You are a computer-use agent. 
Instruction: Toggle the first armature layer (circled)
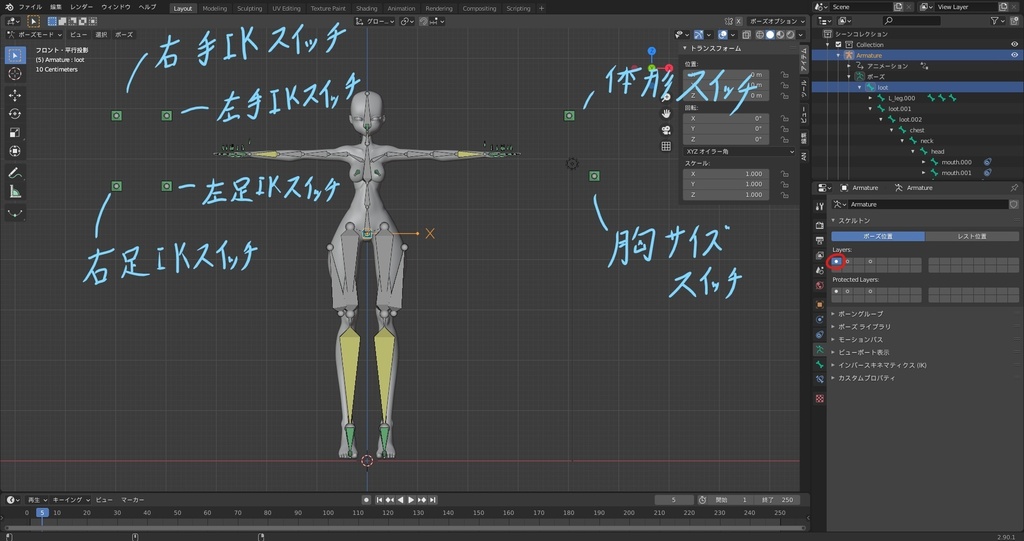[836, 261]
